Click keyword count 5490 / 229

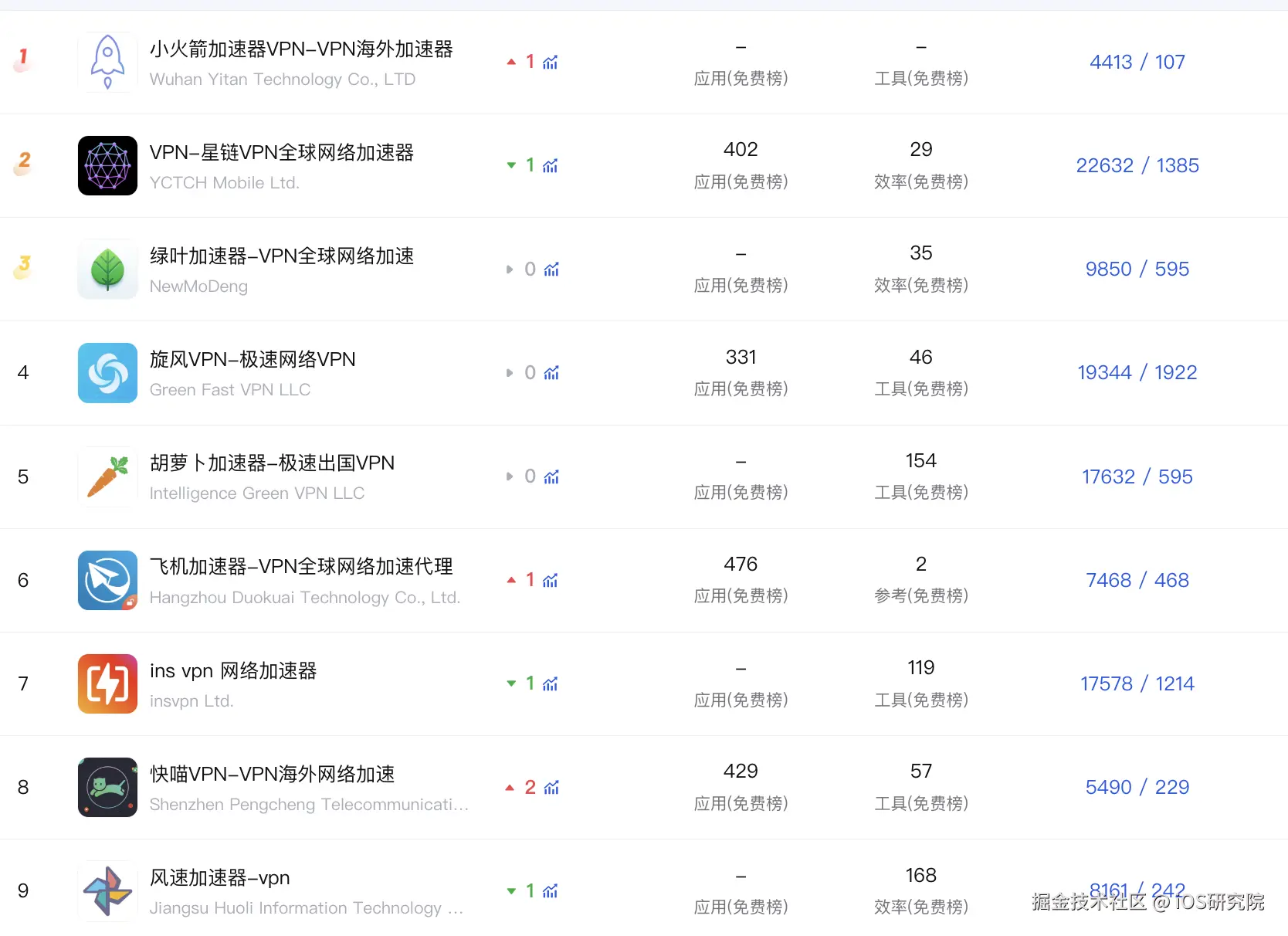1137,787
